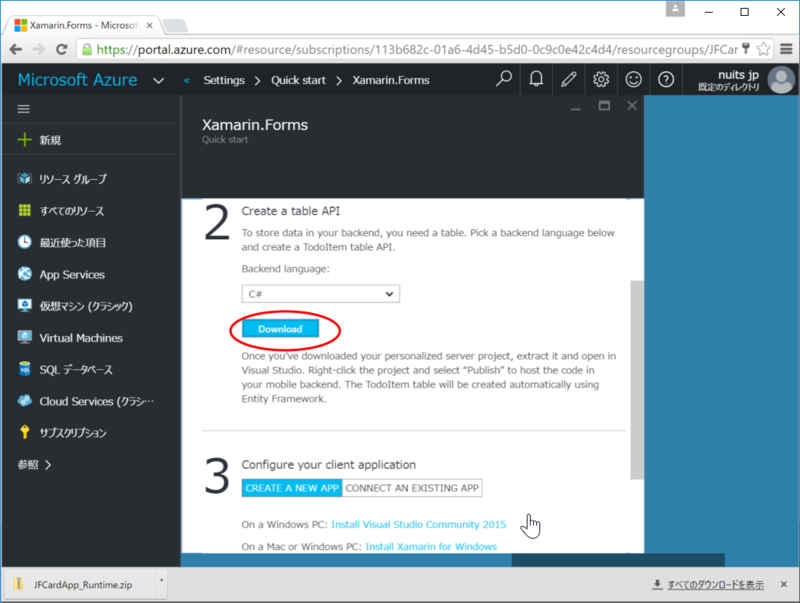Open Chrome hamburger menu
Viewport: 800px width, 603px height.
click(x=786, y=49)
